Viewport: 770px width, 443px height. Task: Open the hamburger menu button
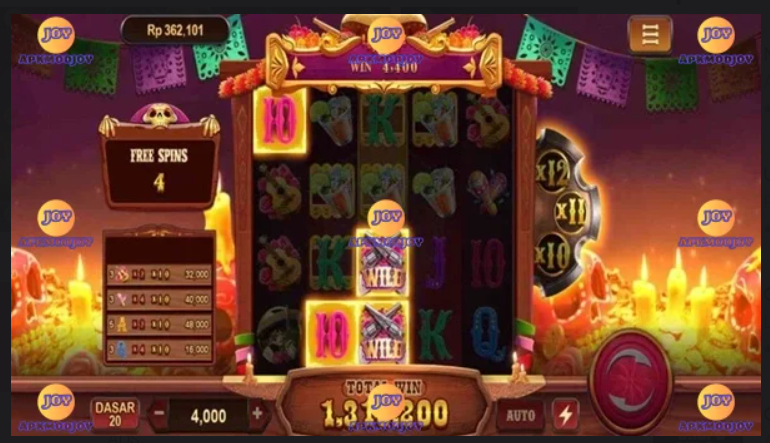pyautogui.click(x=650, y=34)
